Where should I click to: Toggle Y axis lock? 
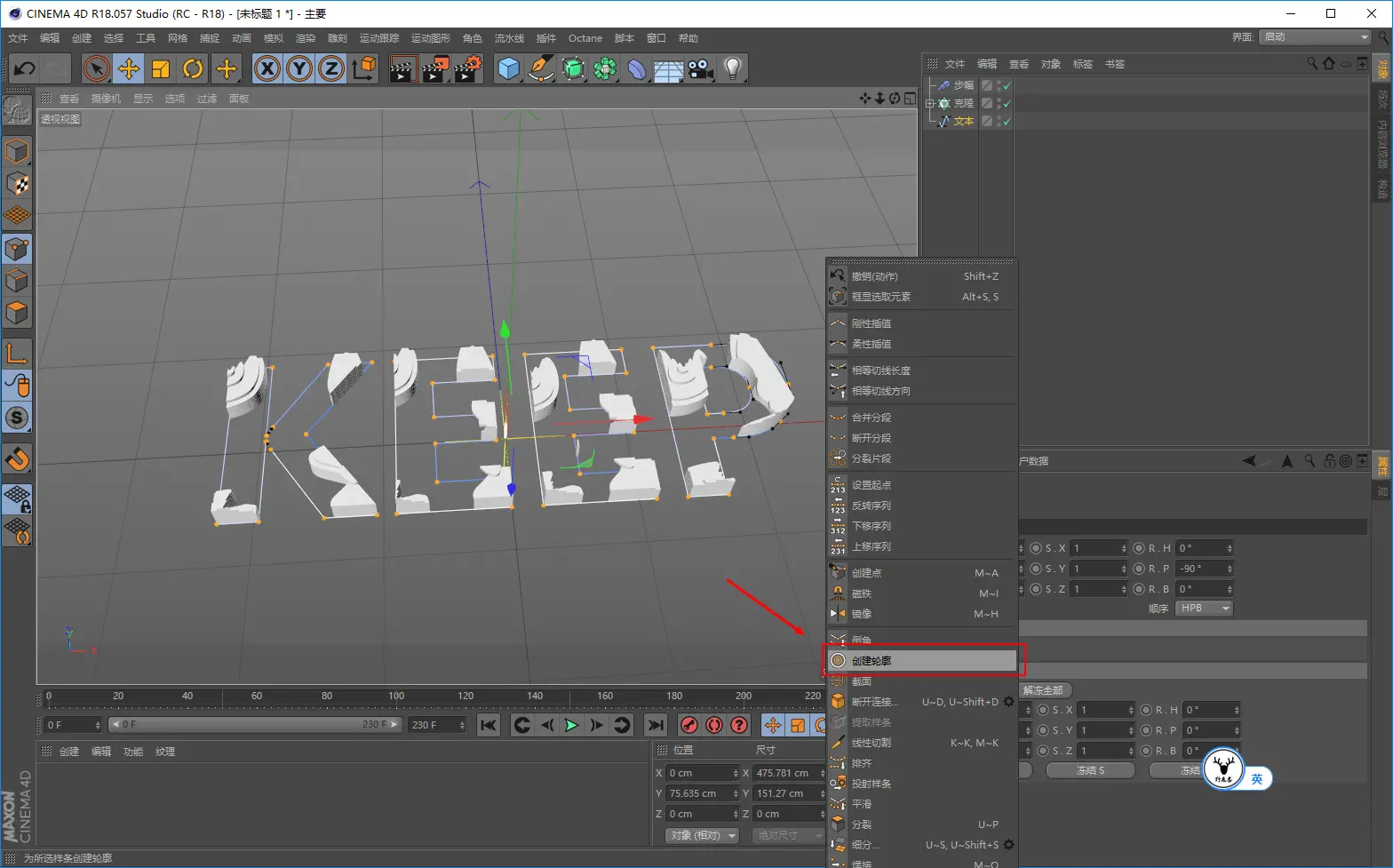(299, 68)
